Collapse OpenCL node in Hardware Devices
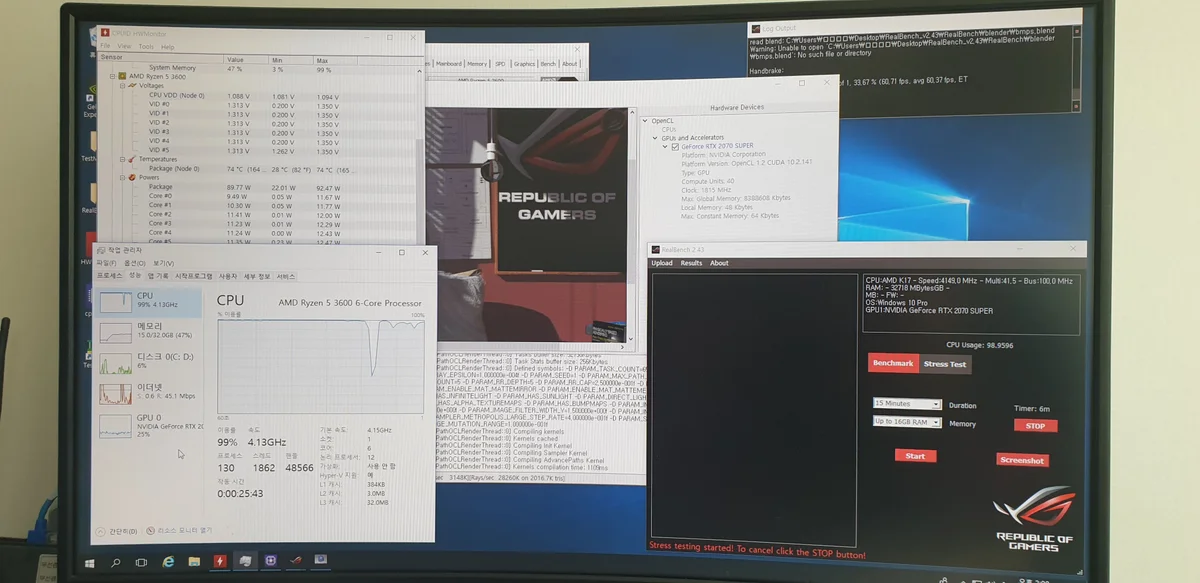Viewport: 1200px width, 583px height. pos(645,120)
